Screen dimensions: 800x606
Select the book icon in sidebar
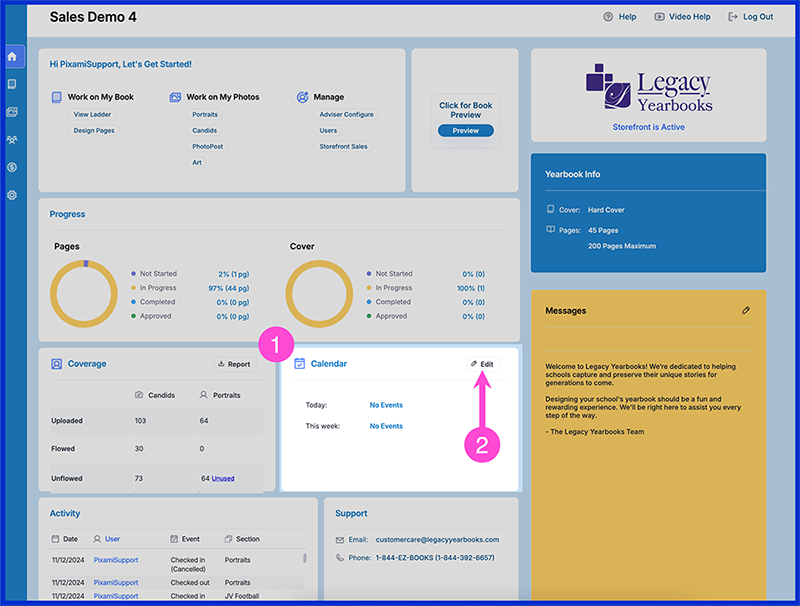(x=12, y=84)
